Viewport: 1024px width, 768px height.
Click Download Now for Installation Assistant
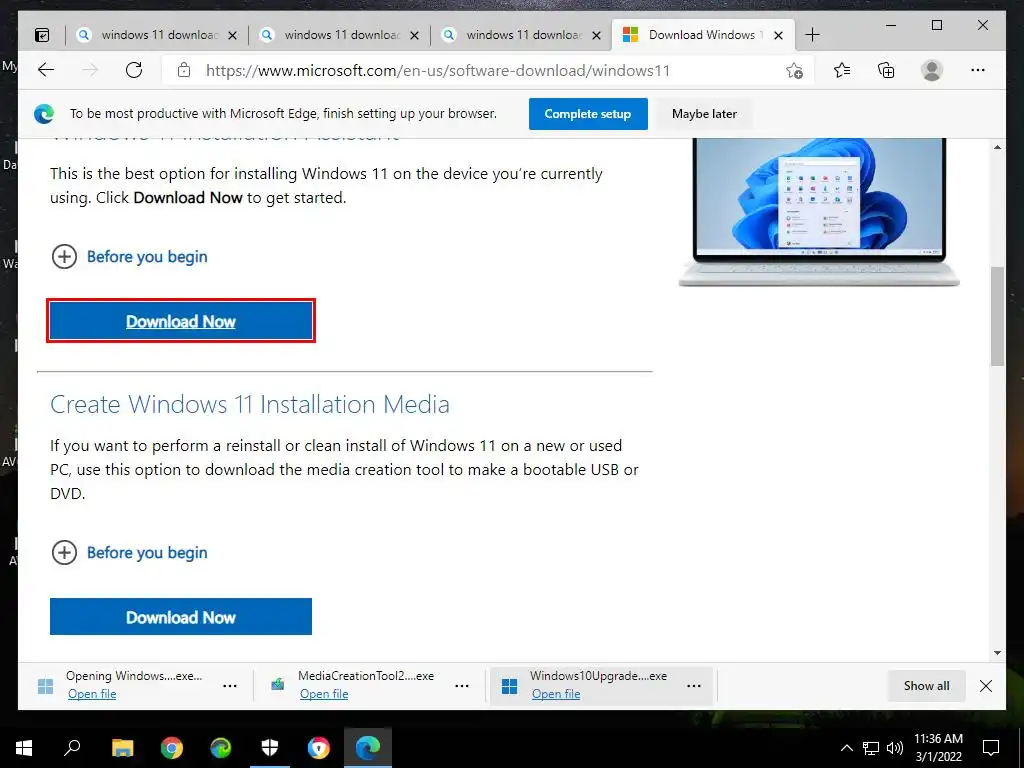point(181,321)
